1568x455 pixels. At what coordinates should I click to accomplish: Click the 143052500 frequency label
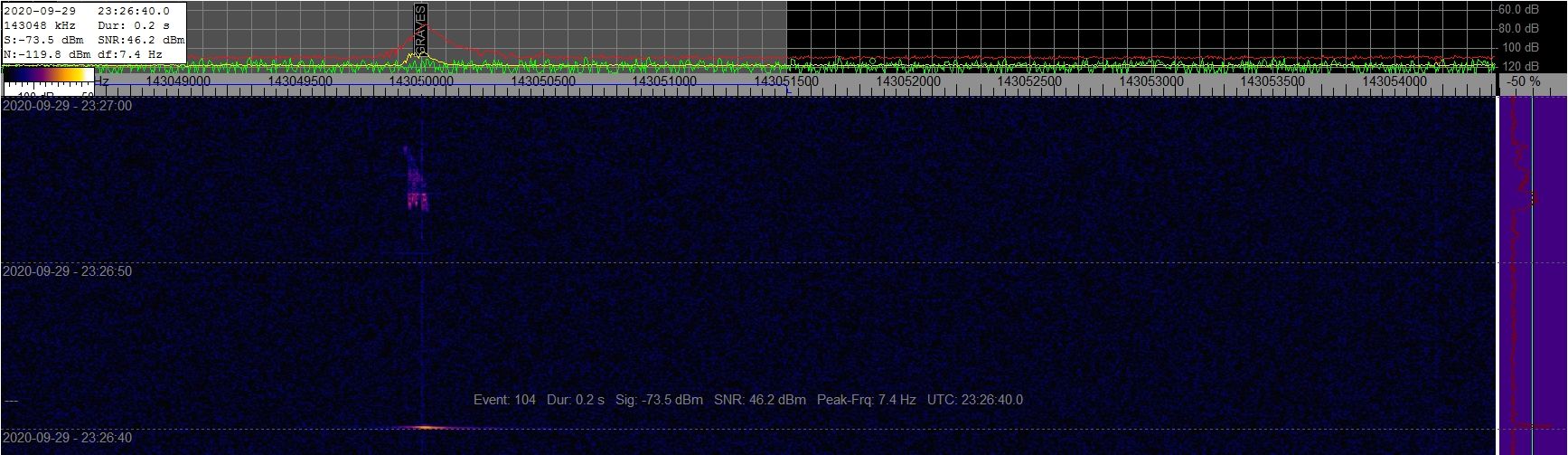[1029, 81]
